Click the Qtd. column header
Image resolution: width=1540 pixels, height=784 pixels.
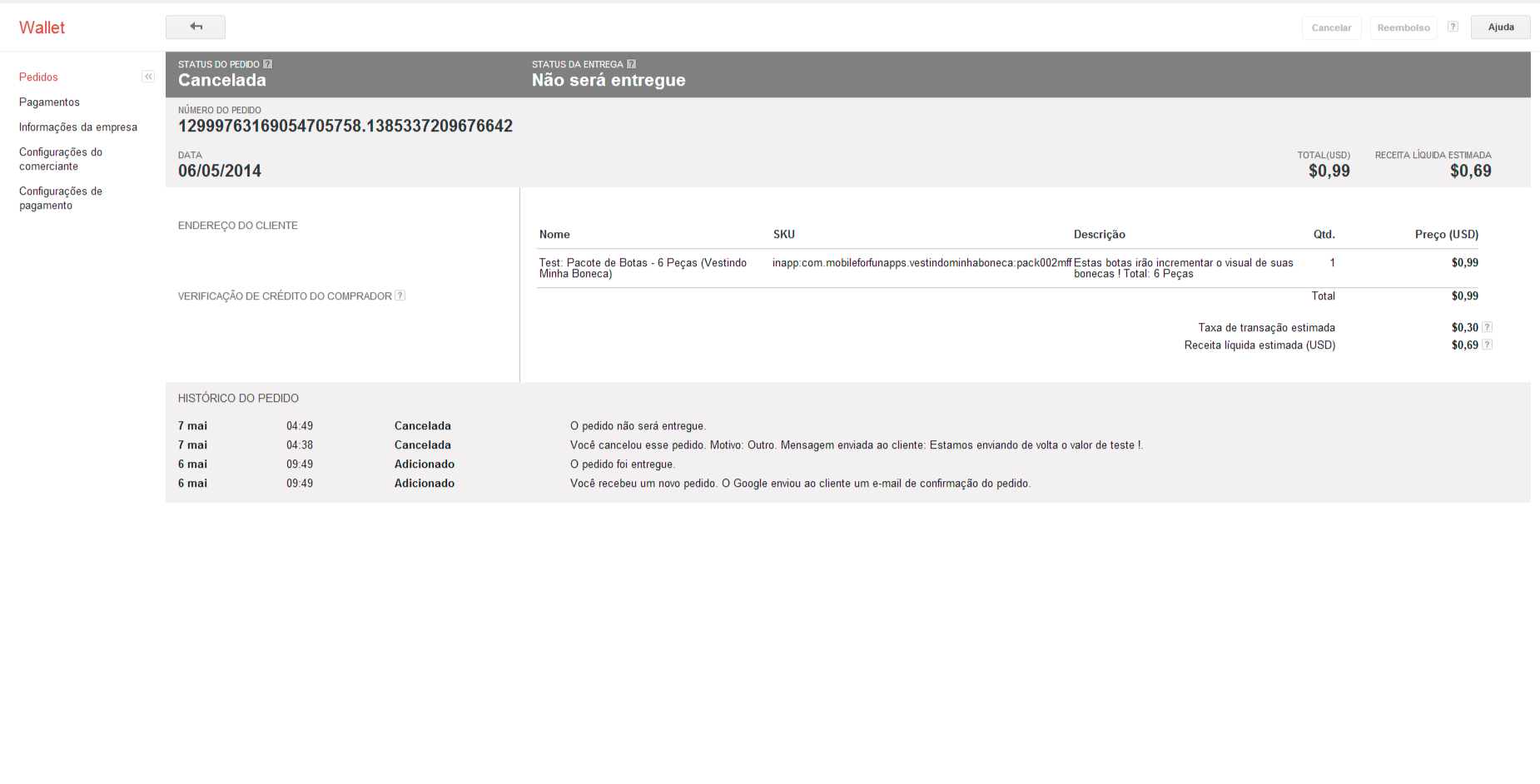click(1324, 234)
